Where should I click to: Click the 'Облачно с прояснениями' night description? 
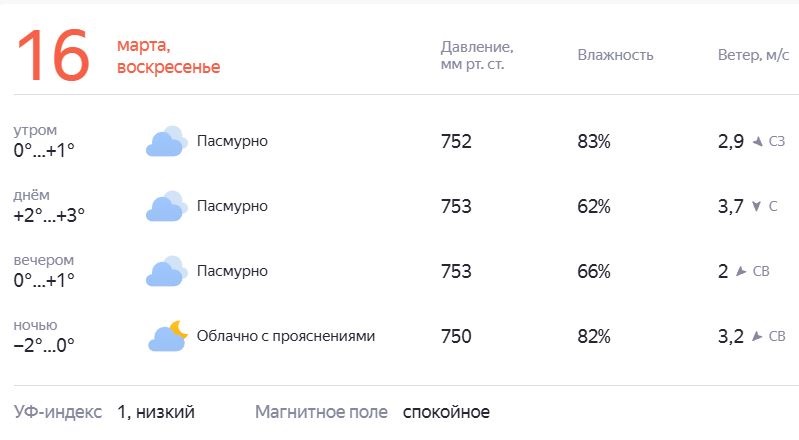tap(286, 336)
